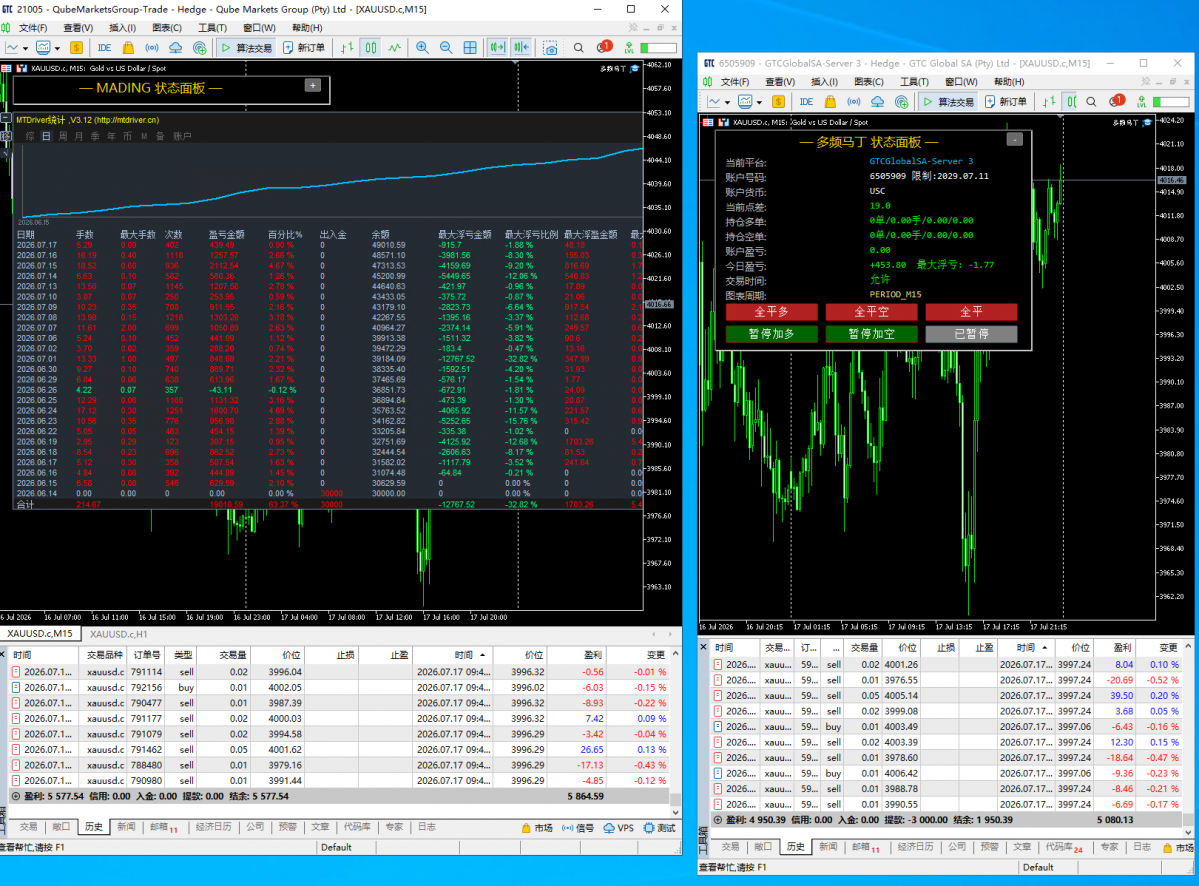
Task: Click 新订单 (New Order) in the left toolbar
Action: pyautogui.click(x=304, y=47)
